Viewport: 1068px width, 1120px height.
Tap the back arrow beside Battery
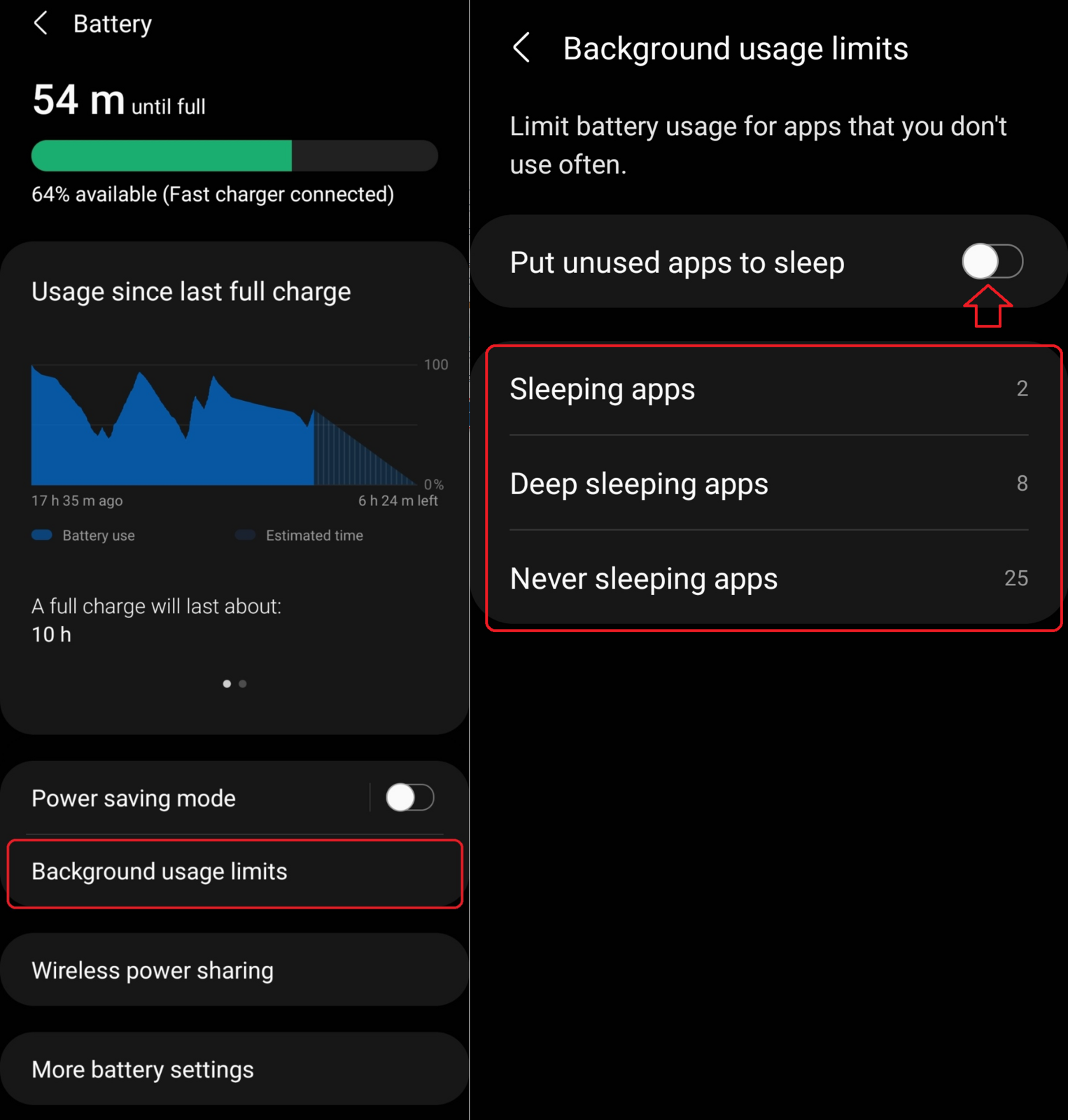41,23
